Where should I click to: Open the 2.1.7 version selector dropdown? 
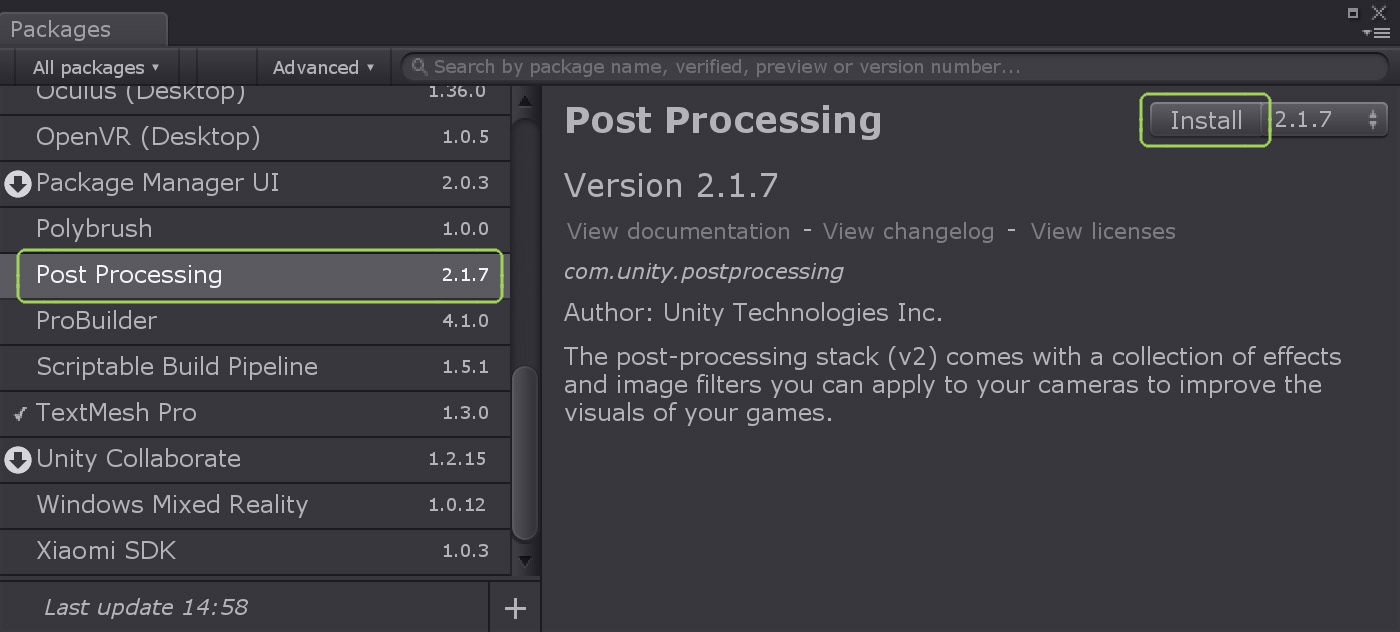point(1329,120)
